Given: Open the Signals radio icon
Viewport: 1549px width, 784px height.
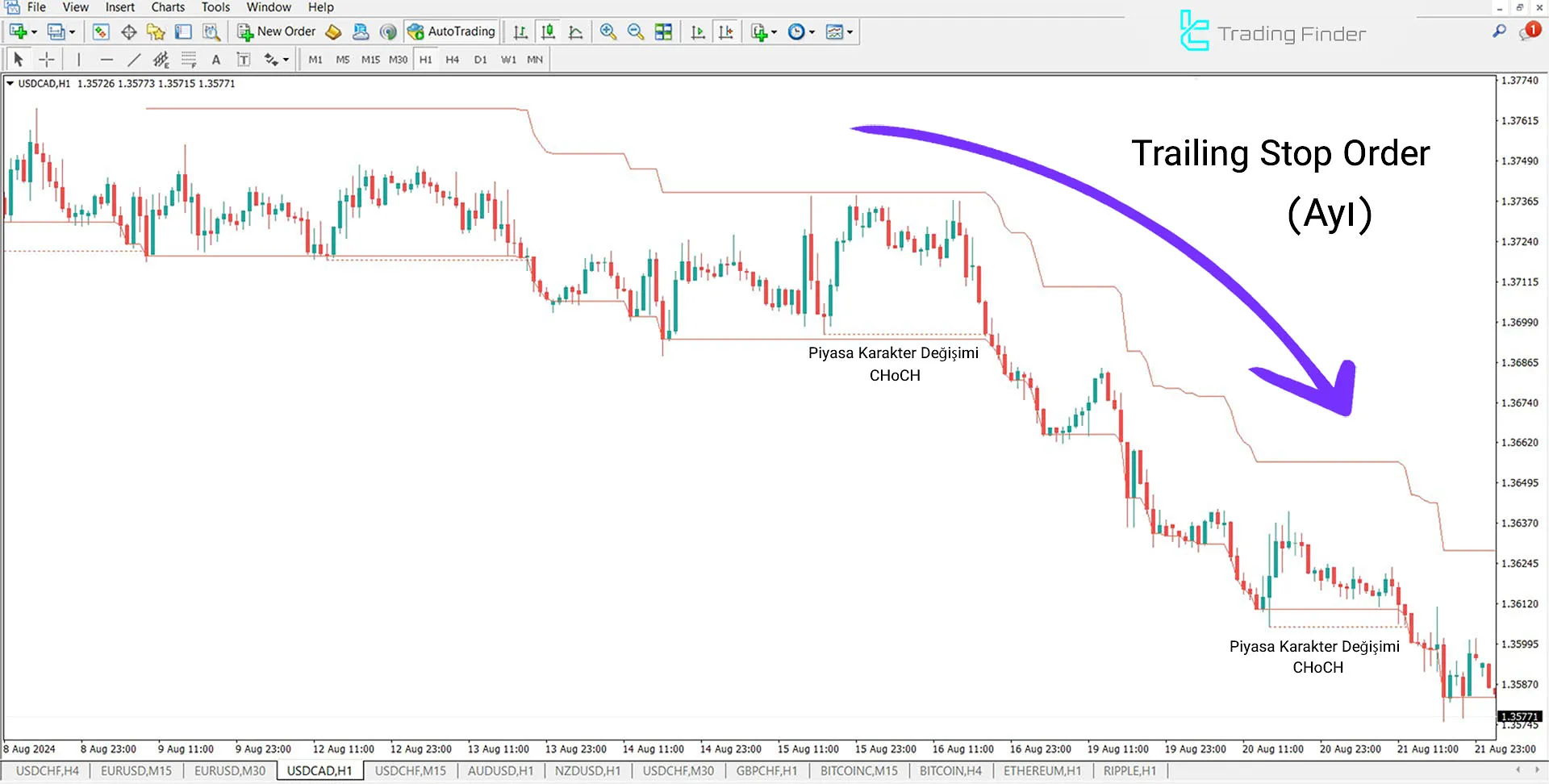Looking at the screenshot, I should (x=388, y=31).
